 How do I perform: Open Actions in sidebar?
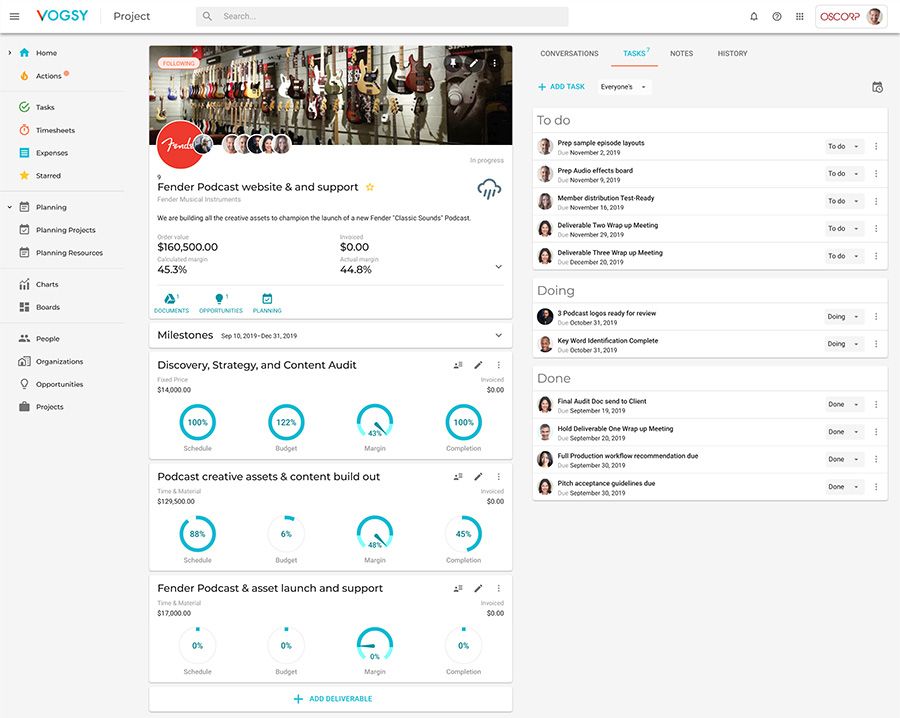[48, 76]
